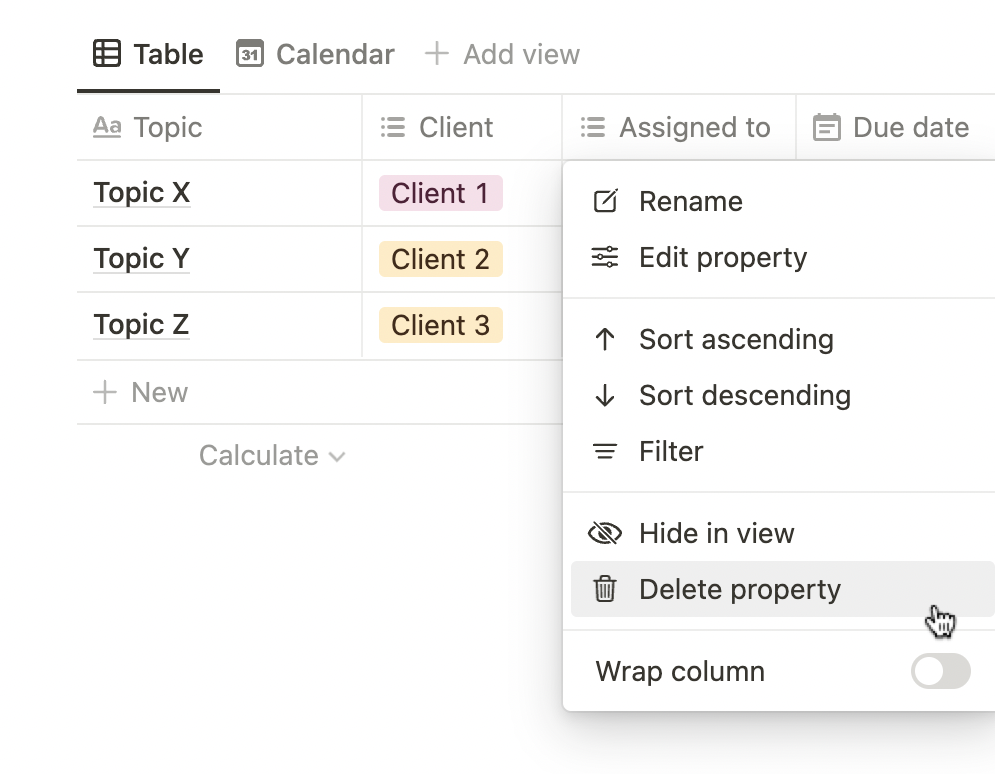995x774 pixels.
Task: Click the Topic column header
Action: click(167, 128)
